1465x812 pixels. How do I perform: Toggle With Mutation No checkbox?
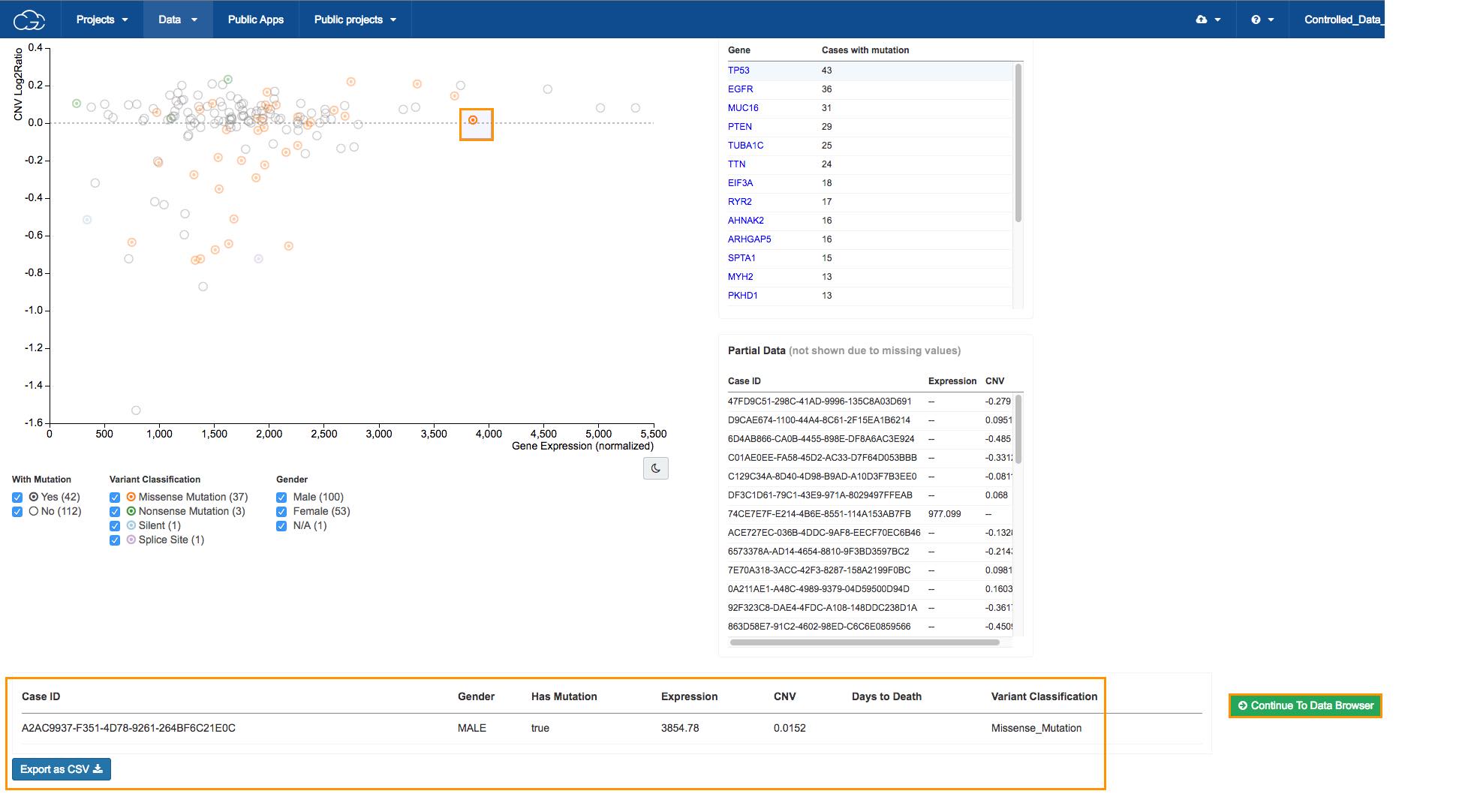click(x=17, y=512)
